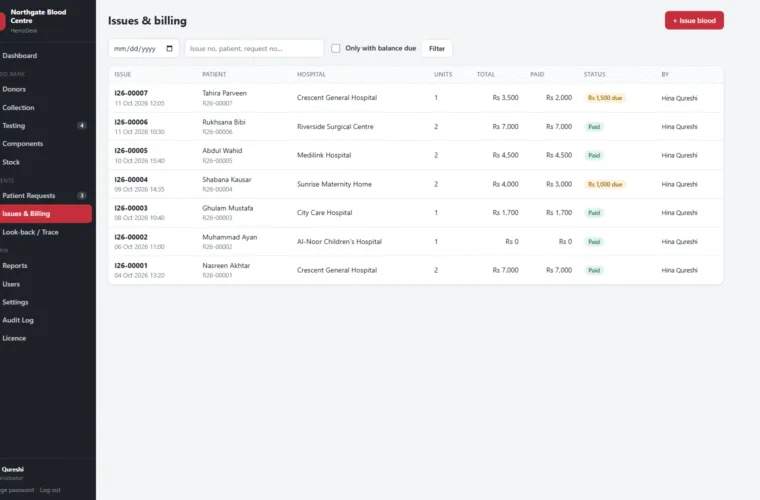Open issue I26-00004
Screen dimensions: 760x500
(131, 179)
